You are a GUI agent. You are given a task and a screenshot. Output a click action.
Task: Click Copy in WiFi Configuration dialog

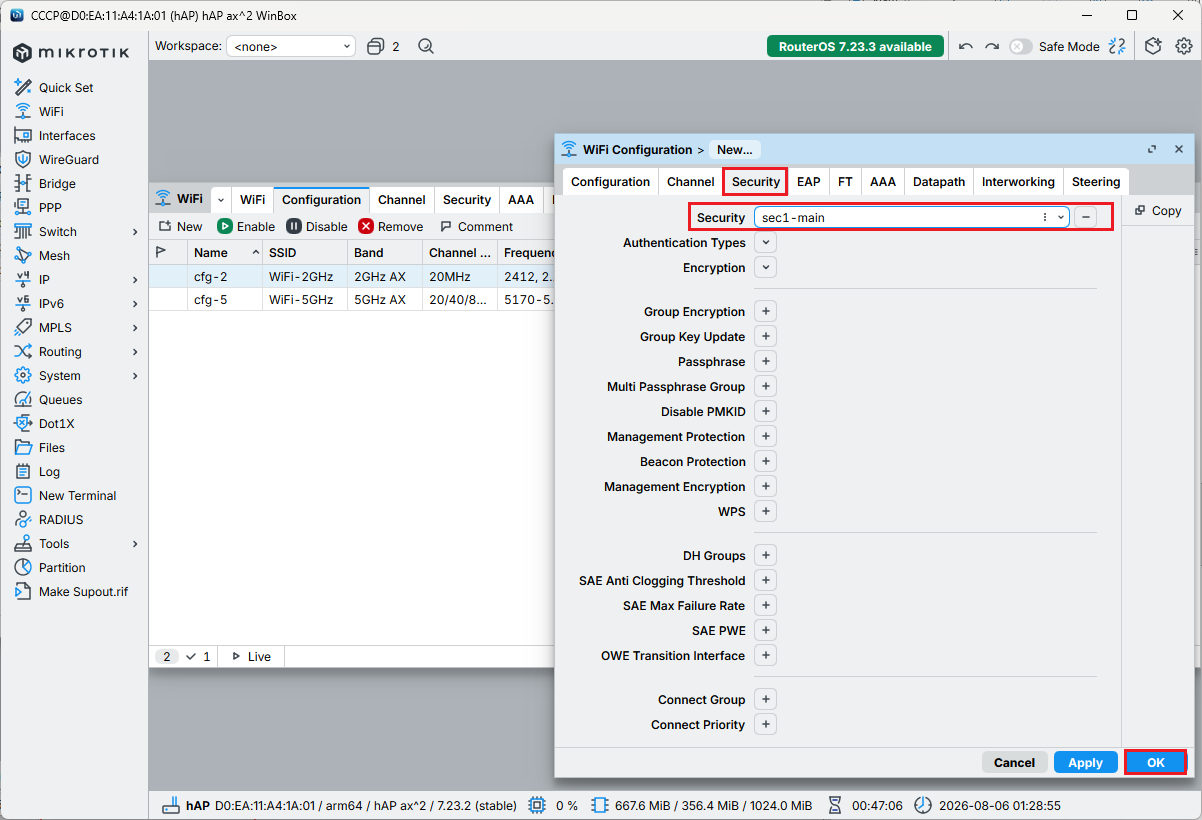pos(1158,211)
